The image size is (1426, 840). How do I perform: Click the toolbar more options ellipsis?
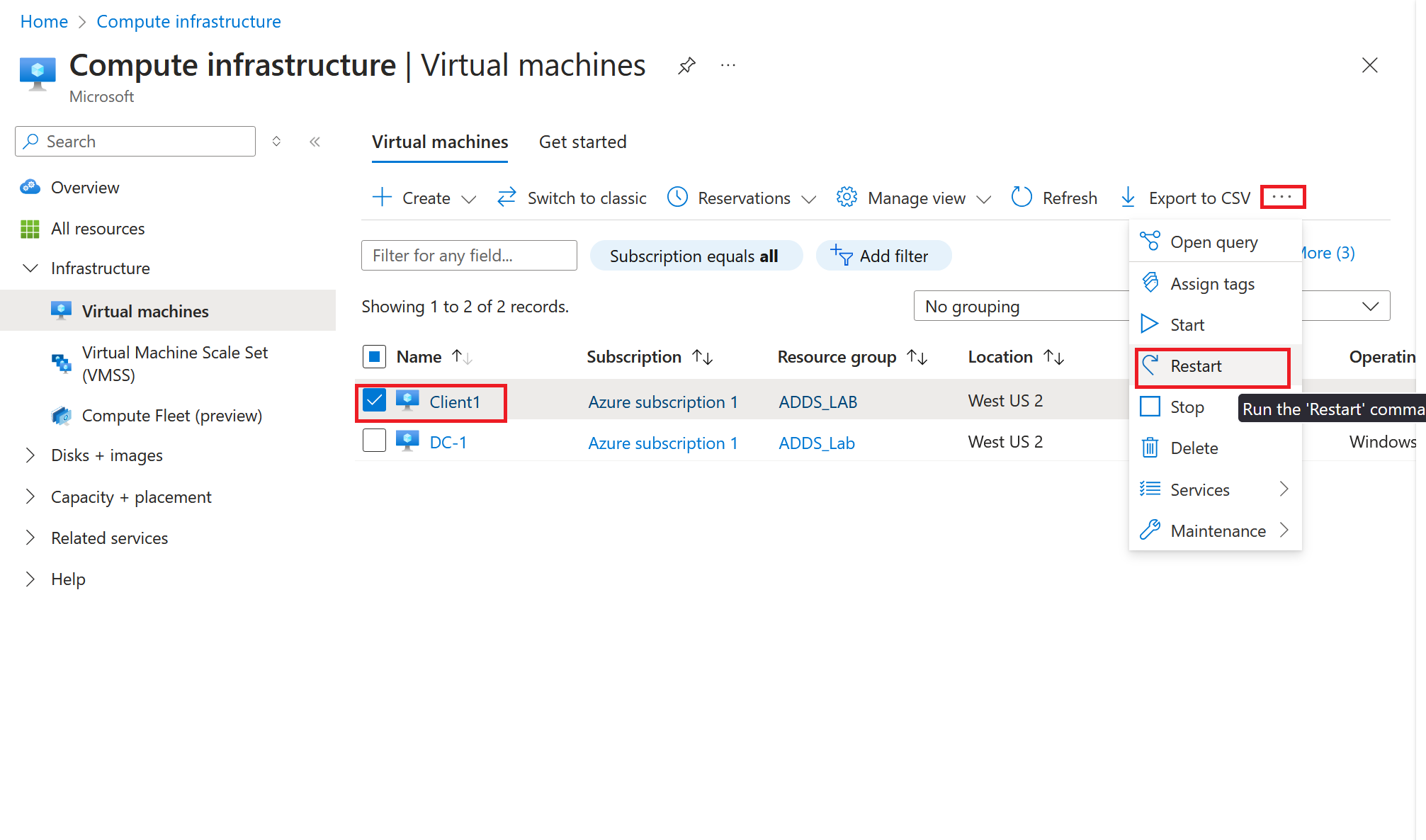pyautogui.click(x=1283, y=197)
